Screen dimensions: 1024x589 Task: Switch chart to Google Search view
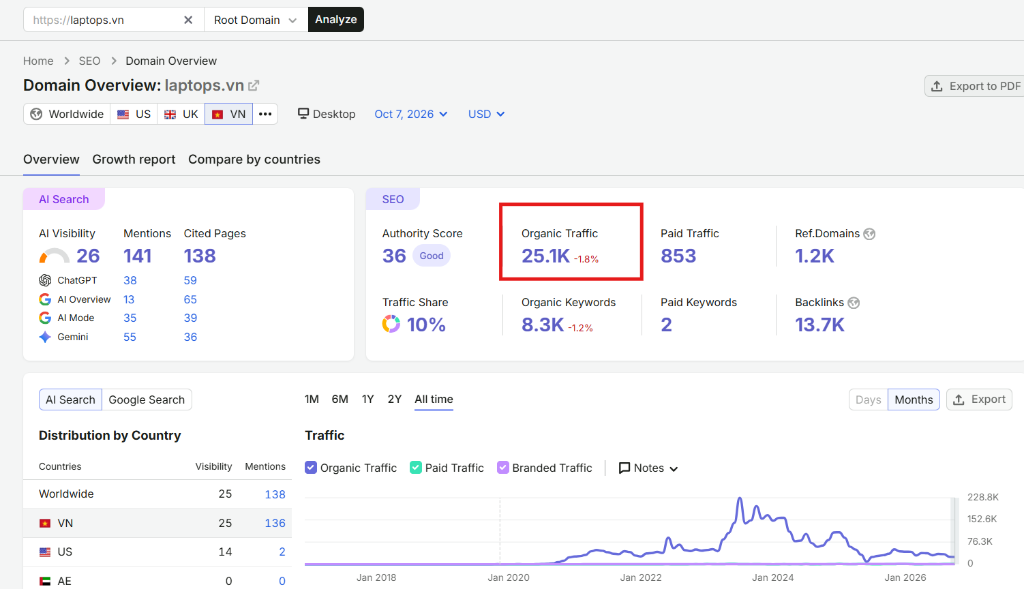point(146,400)
